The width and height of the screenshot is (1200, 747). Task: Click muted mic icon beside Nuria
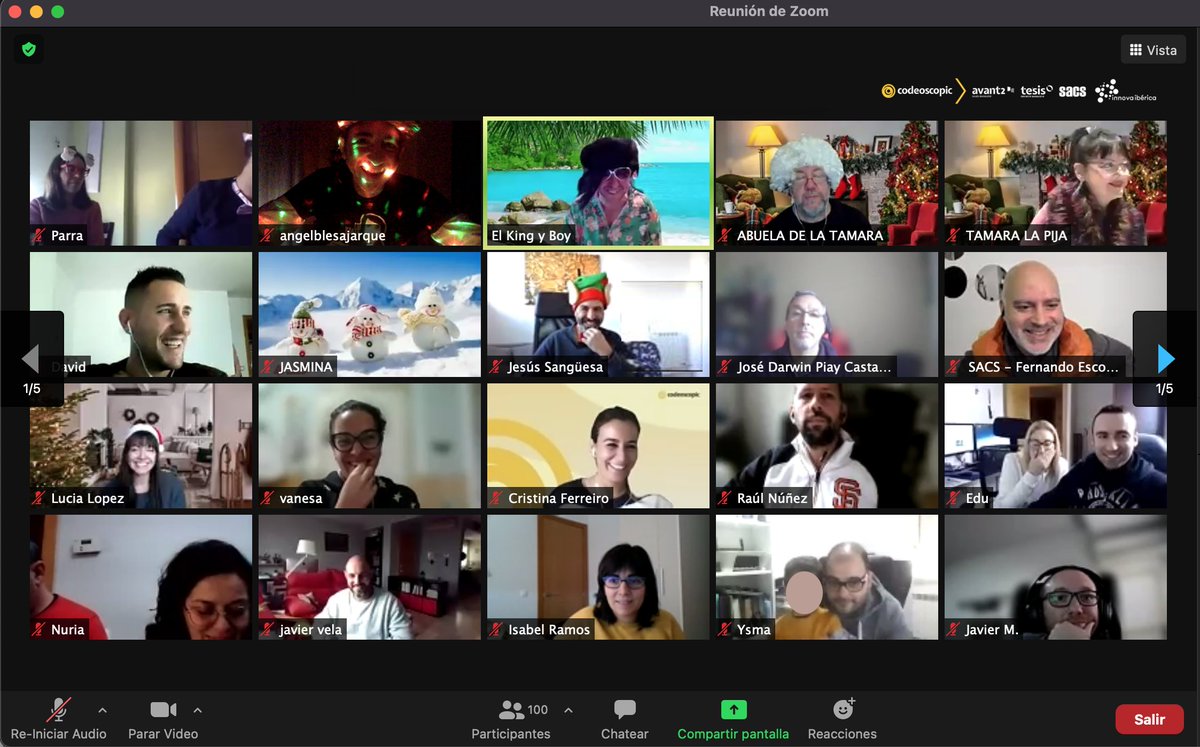coord(39,629)
